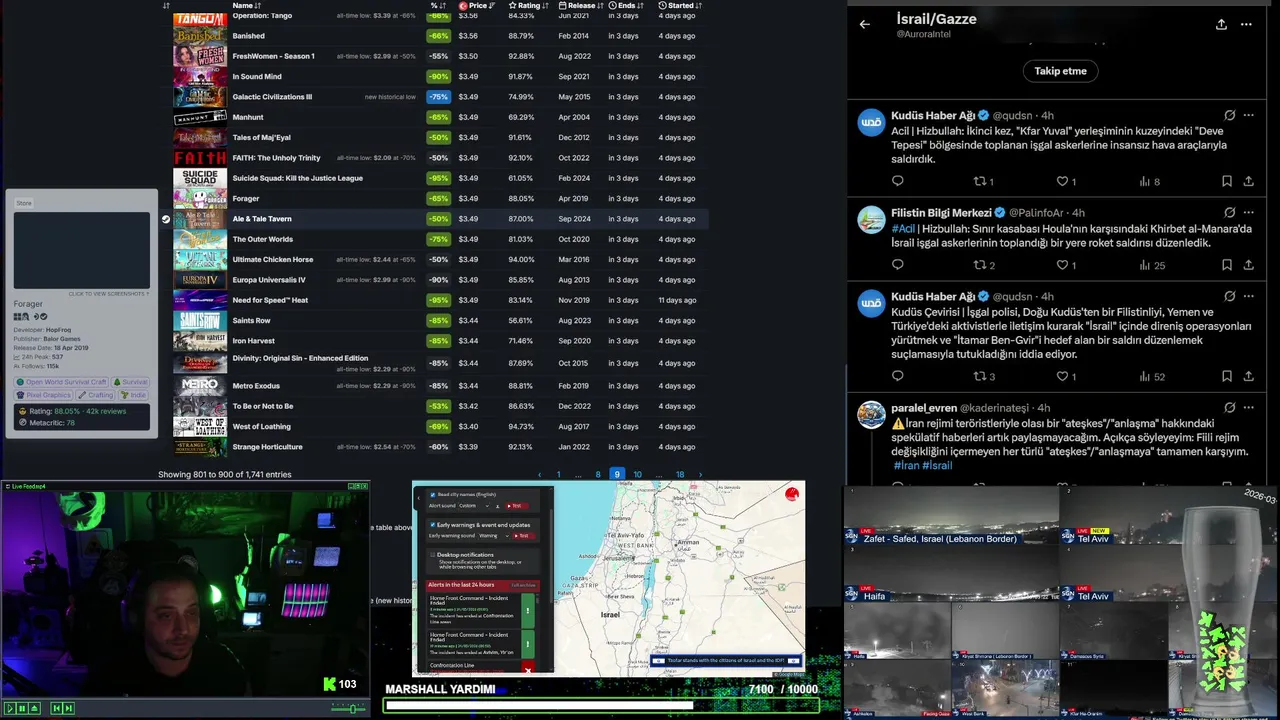
Task: Sort the table by Rating
Action: coord(529,5)
